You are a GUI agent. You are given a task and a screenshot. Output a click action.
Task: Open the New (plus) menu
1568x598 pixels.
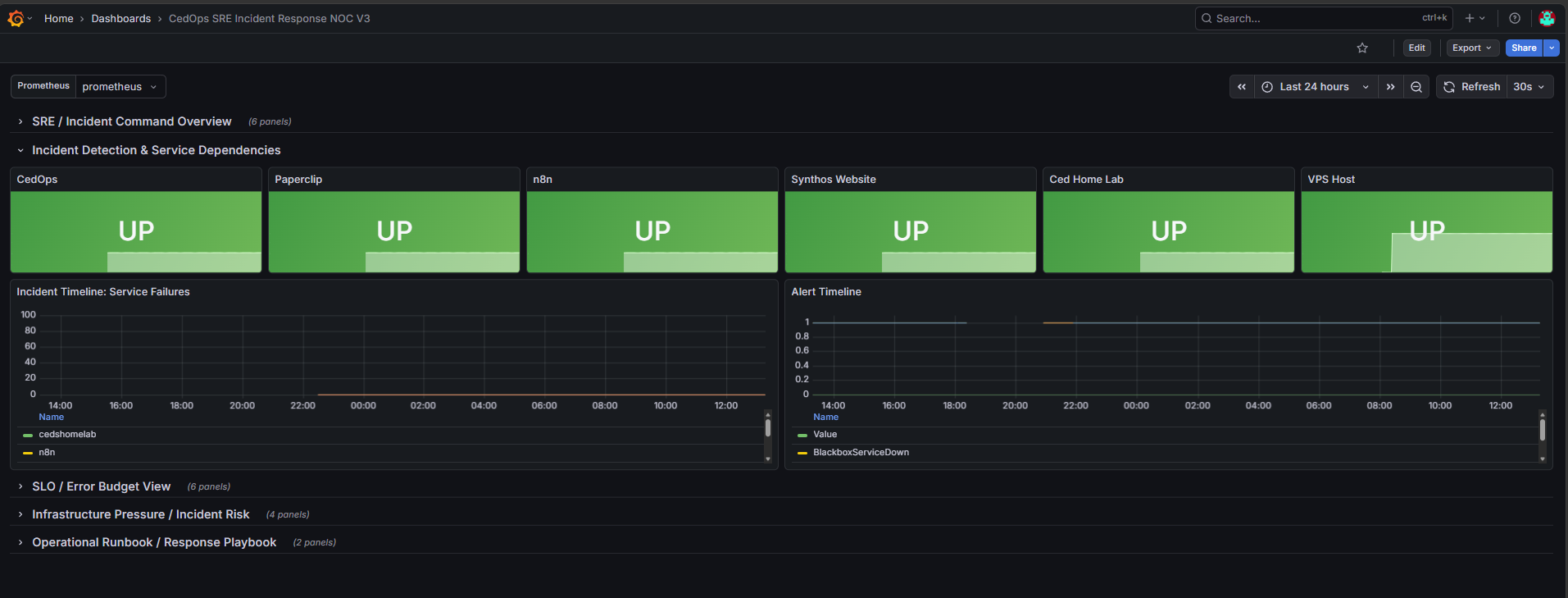(1475, 18)
